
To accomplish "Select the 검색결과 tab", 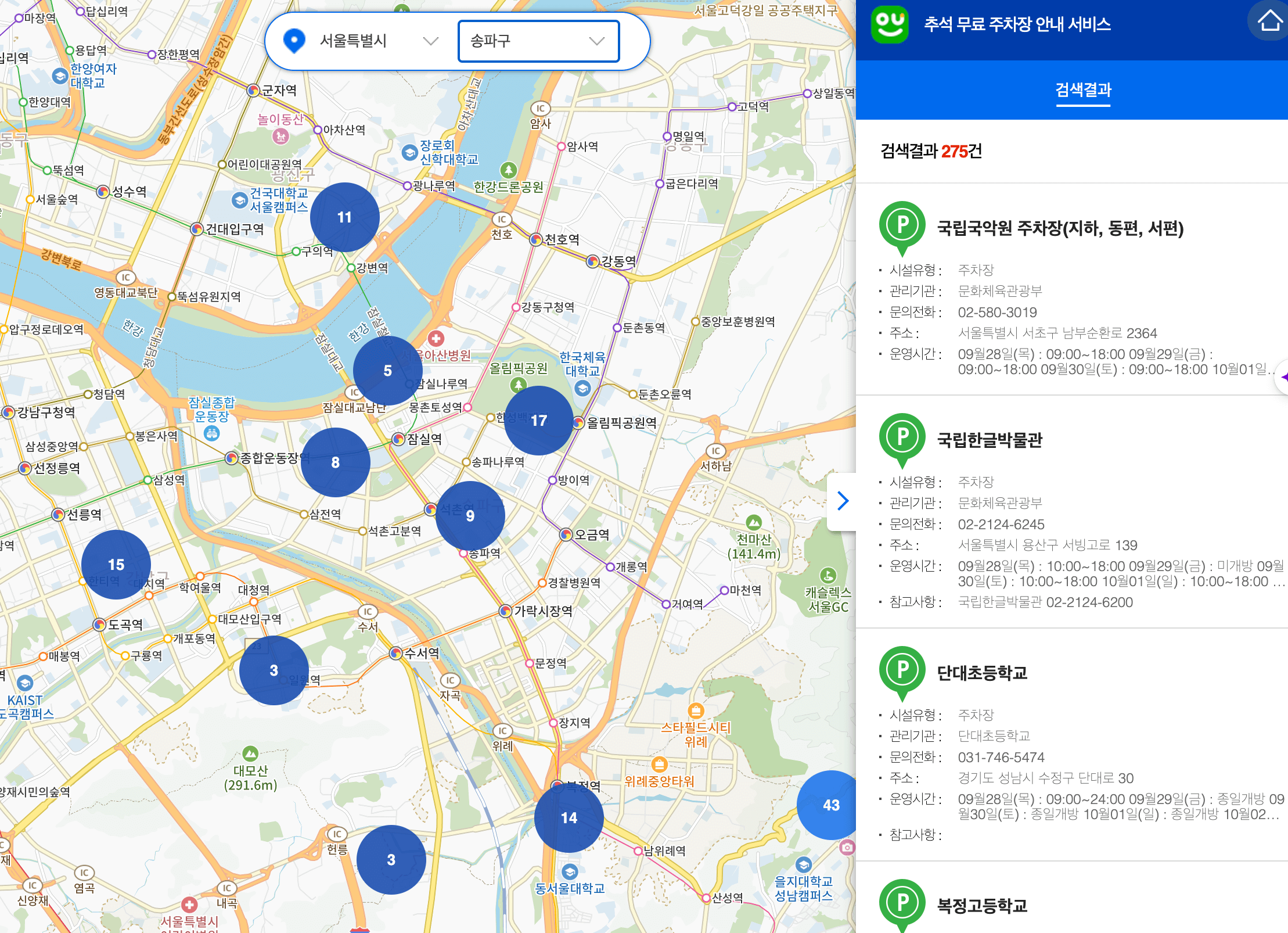I will tap(1083, 90).
